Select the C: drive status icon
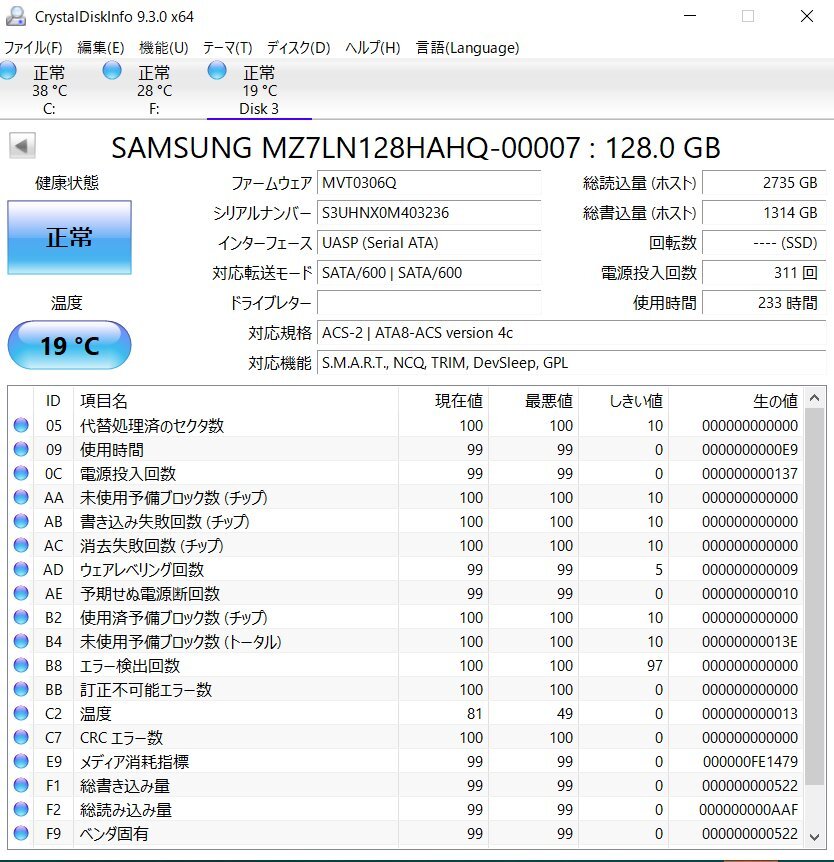Viewport: 834px width, 862px height. 8,71
